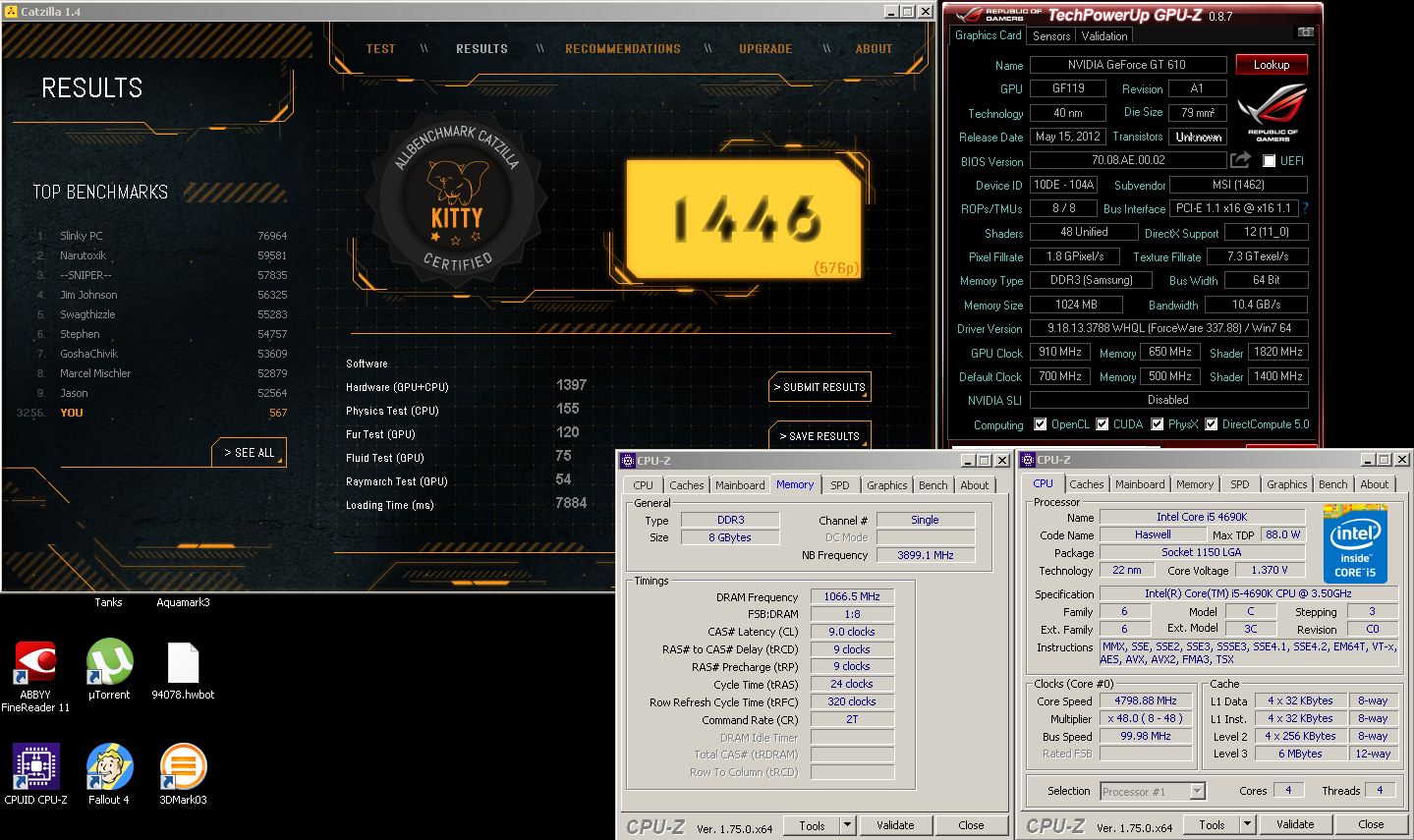Click Intel Core i5 4690K name field
This screenshot has height=840, width=1414.
click(1202, 517)
